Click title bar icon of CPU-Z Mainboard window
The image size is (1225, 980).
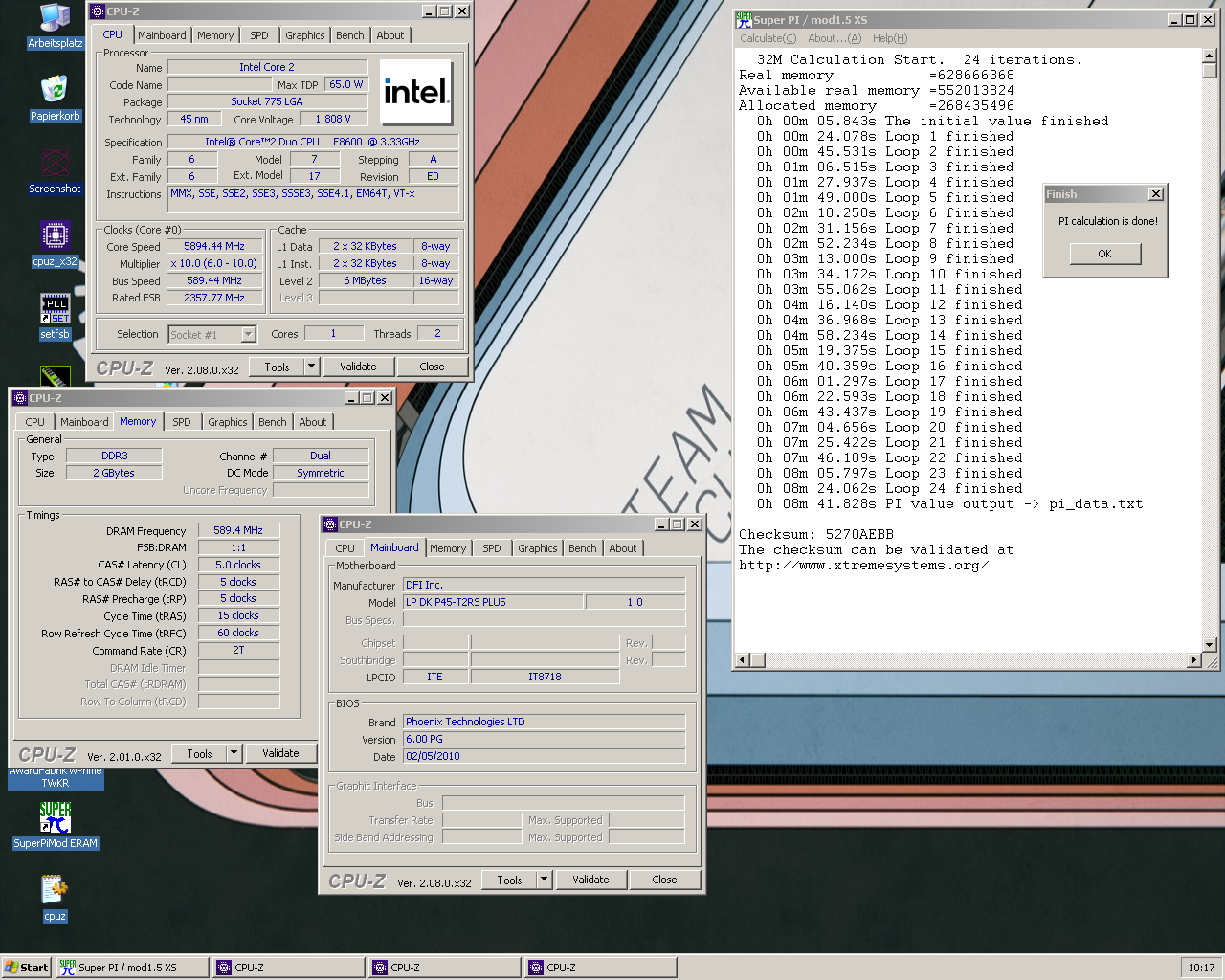tap(330, 524)
